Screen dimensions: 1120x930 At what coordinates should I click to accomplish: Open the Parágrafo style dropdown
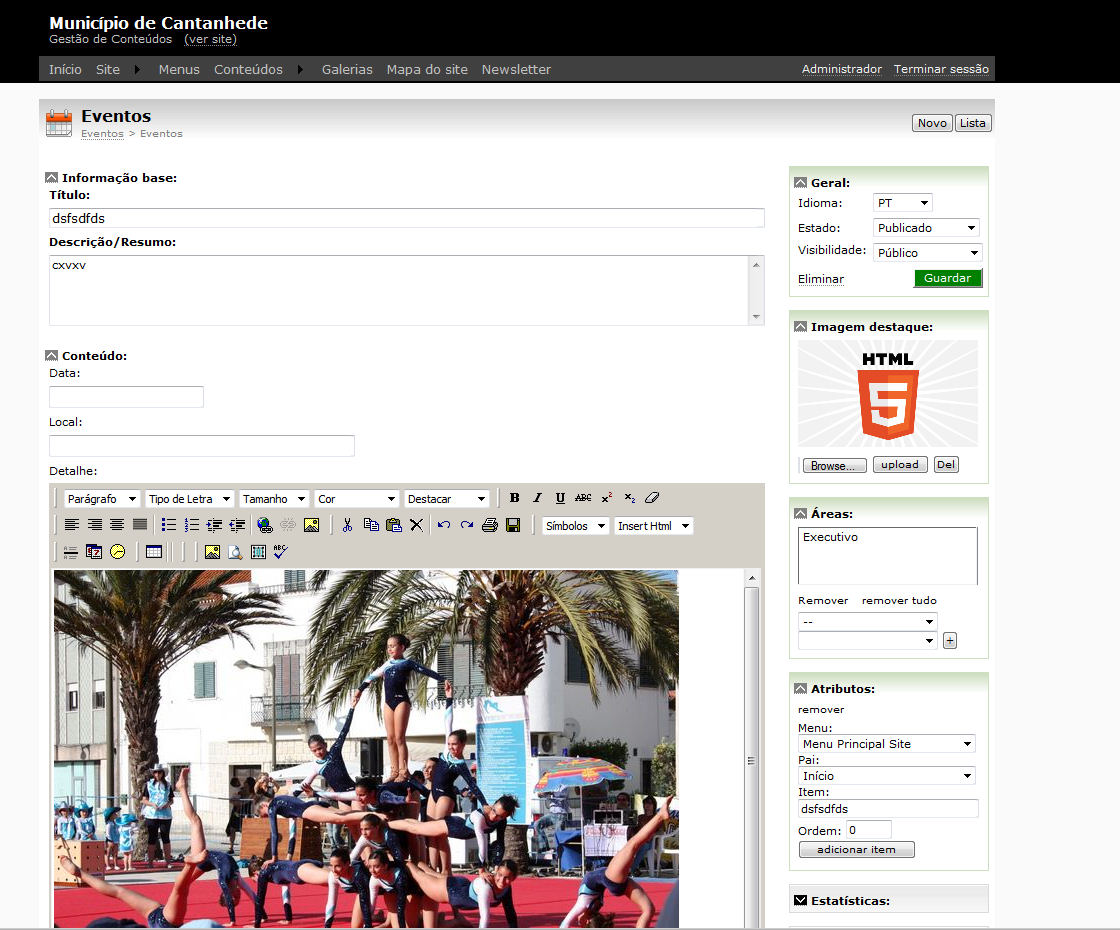(101, 499)
